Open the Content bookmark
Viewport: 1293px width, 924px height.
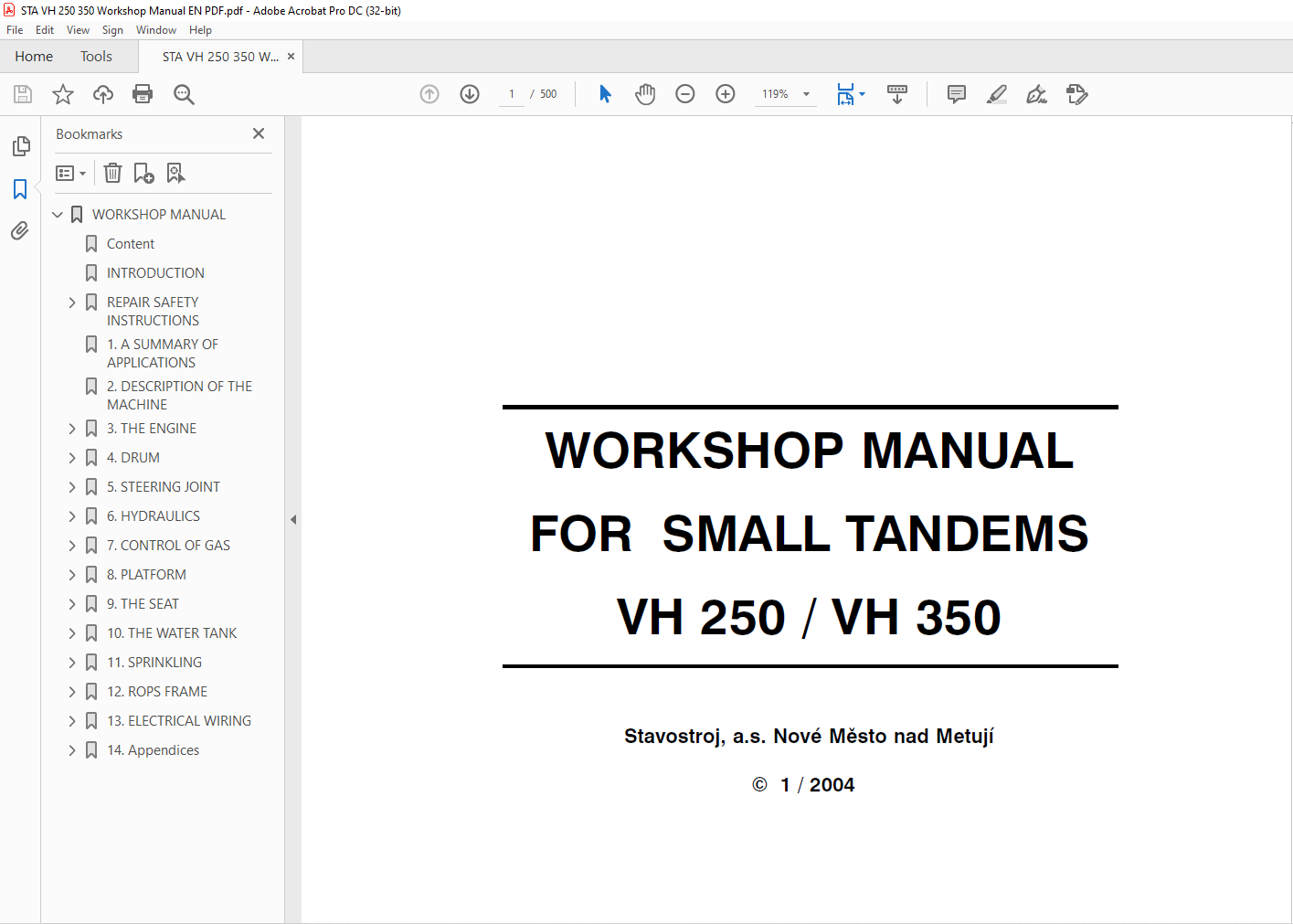[131, 244]
